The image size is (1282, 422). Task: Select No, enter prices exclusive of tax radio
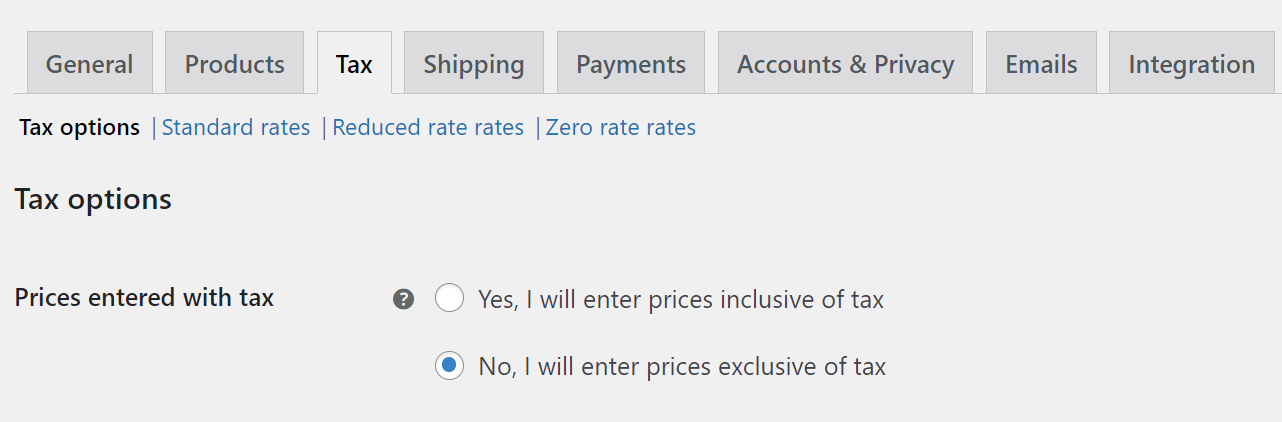pyautogui.click(x=449, y=366)
